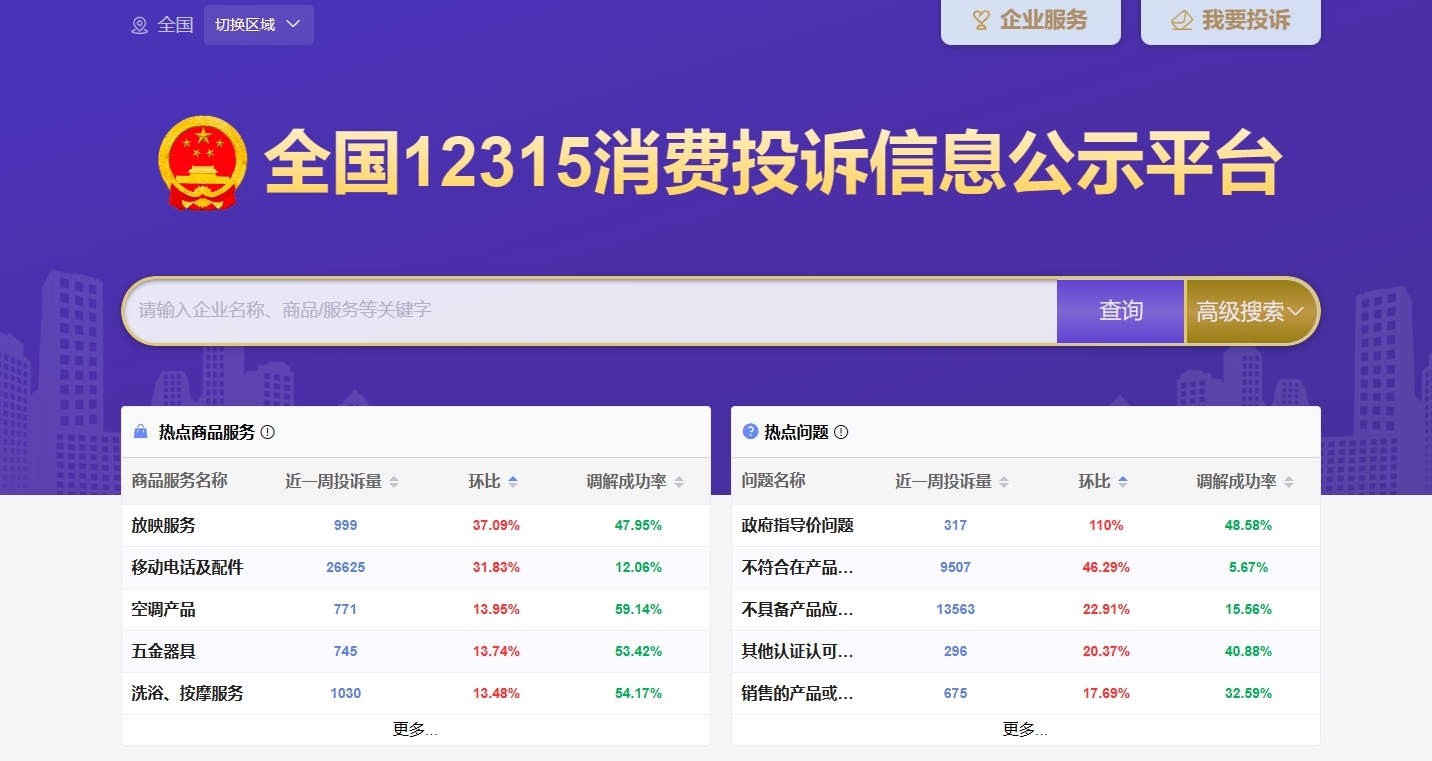1432x761 pixels.
Task: Open 更多 under the 热点商品服务 table
Action: (x=415, y=729)
